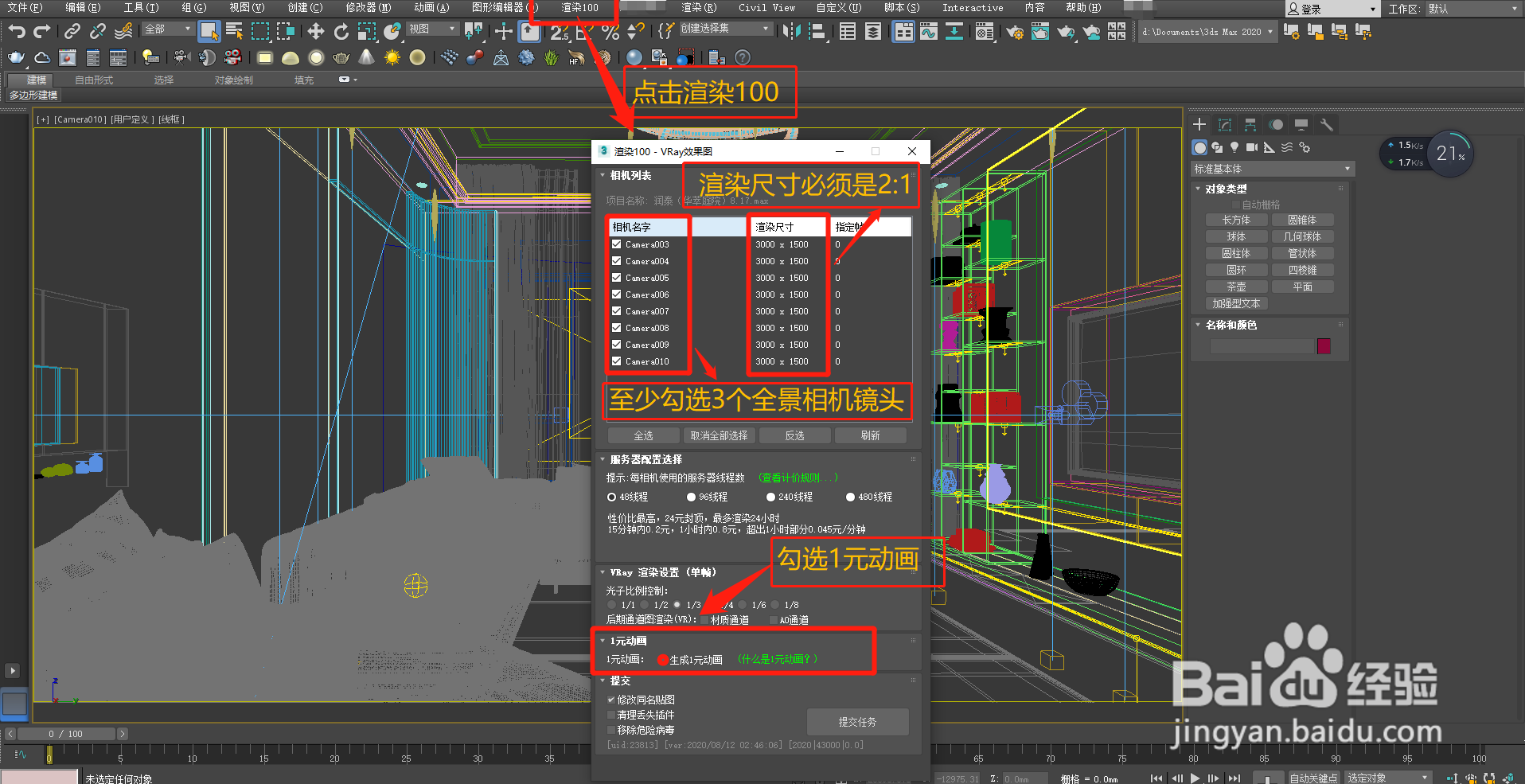Click the Redo arrow icon

(x=42, y=32)
